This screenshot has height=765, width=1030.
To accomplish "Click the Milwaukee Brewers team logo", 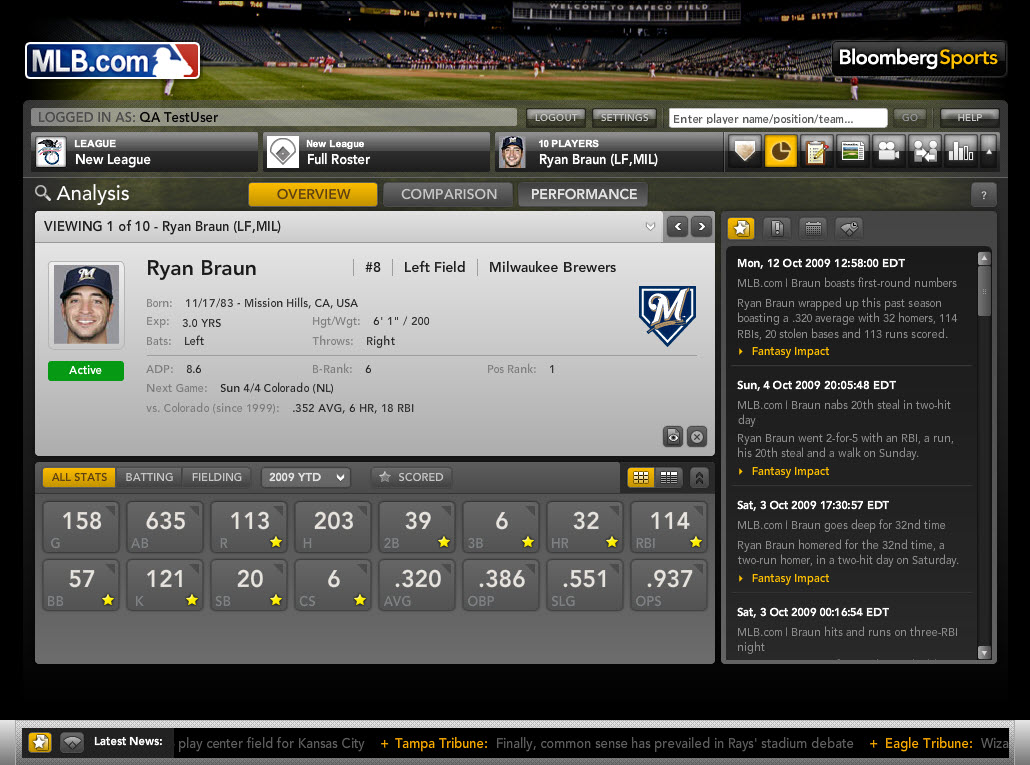I will (667, 316).
